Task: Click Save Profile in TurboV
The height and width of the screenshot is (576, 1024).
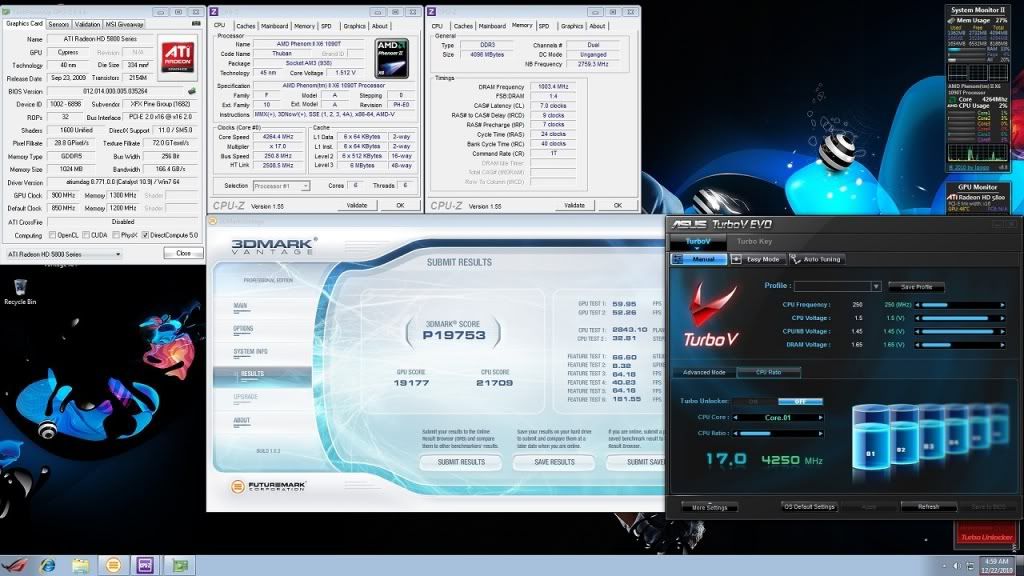Action: click(x=916, y=287)
